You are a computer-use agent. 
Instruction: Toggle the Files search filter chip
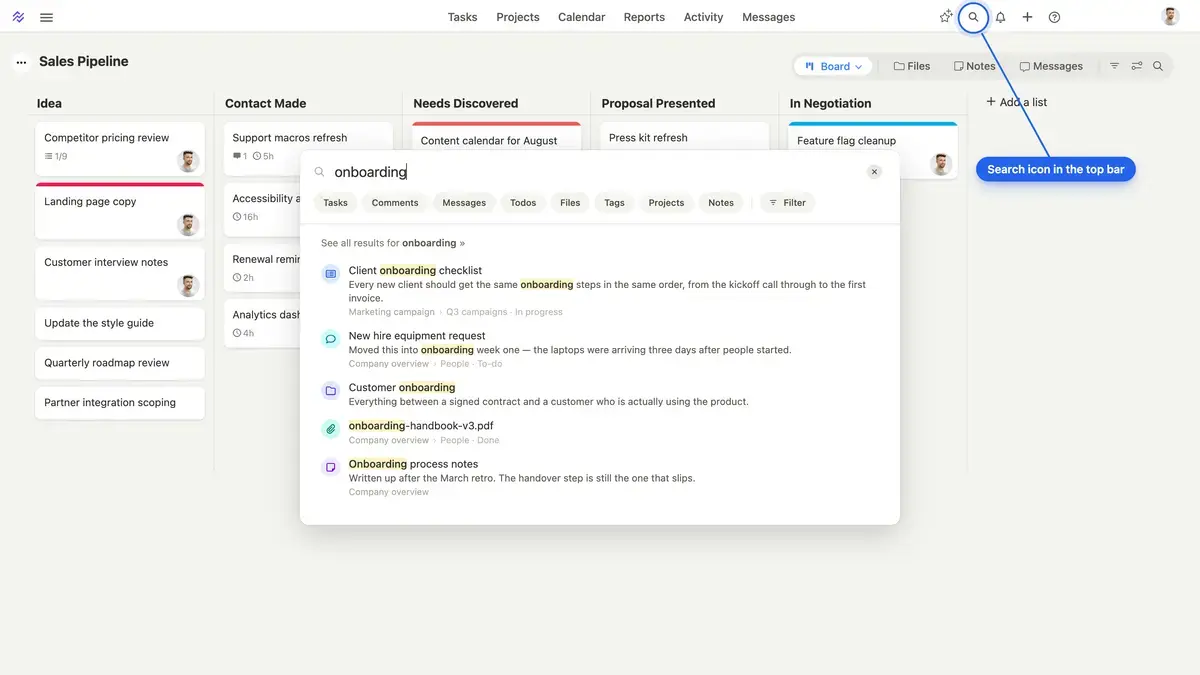pyautogui.click(x=570, y=202)
